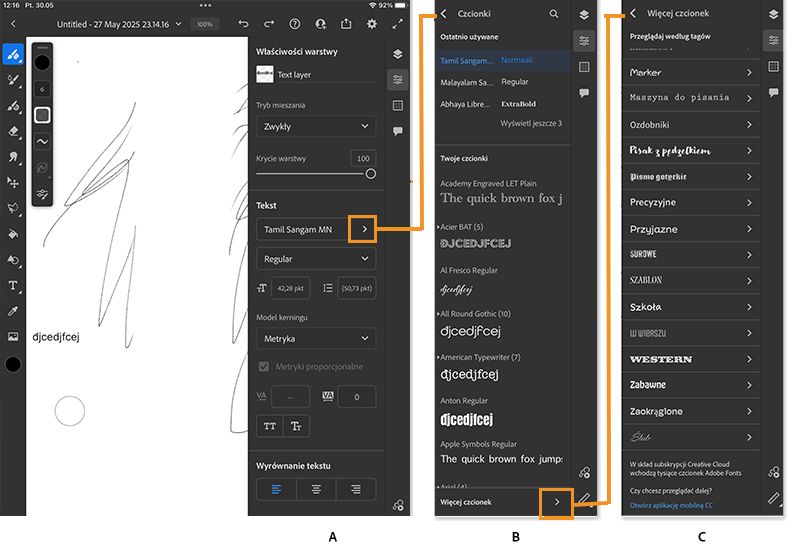The height and width of the screenshot is (556, 800).
Task: Select the vector brush tool
Action: 13,106
